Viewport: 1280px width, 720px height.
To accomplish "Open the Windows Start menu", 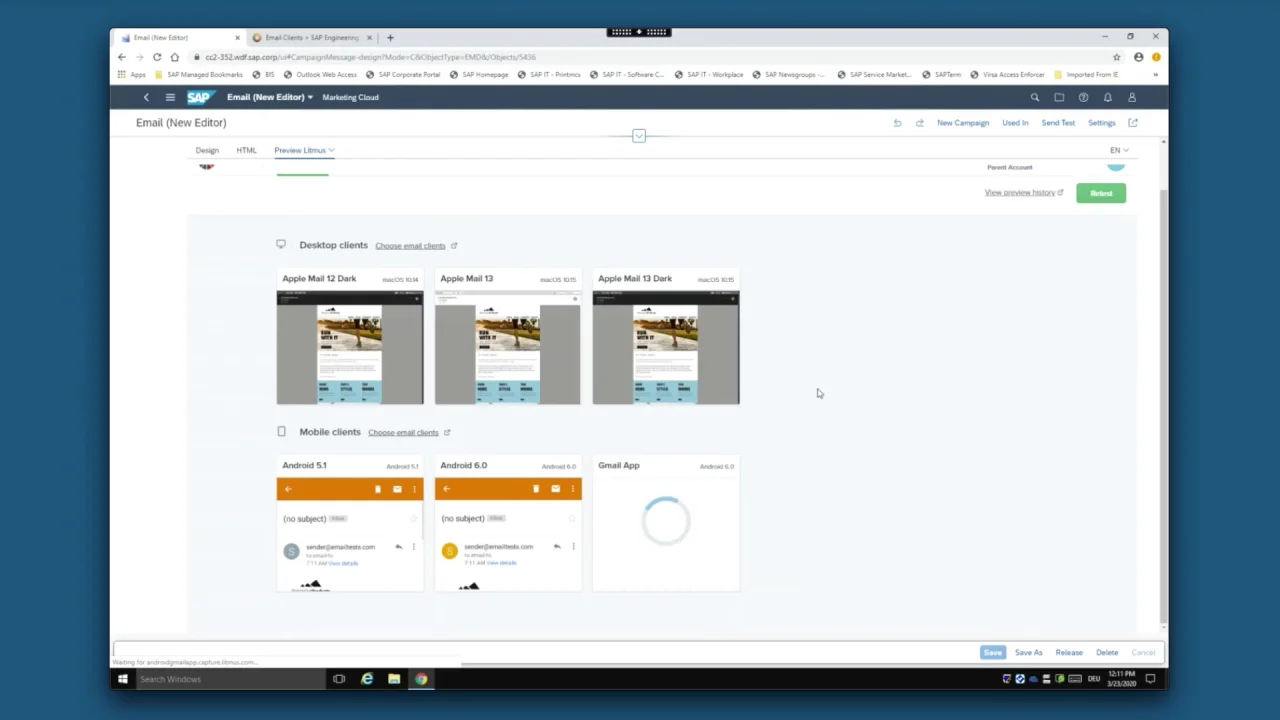I will coord(122,679).
